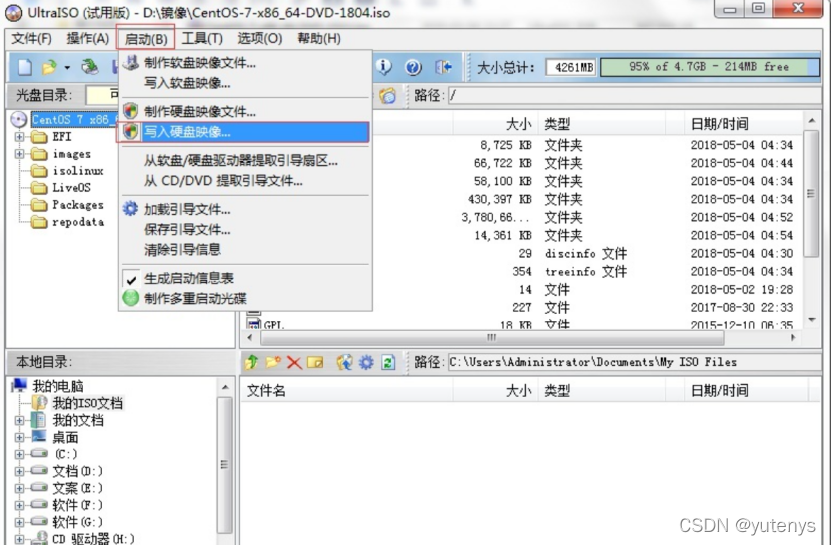
Task: Expand the images folder node
Action: pos(20,154)
